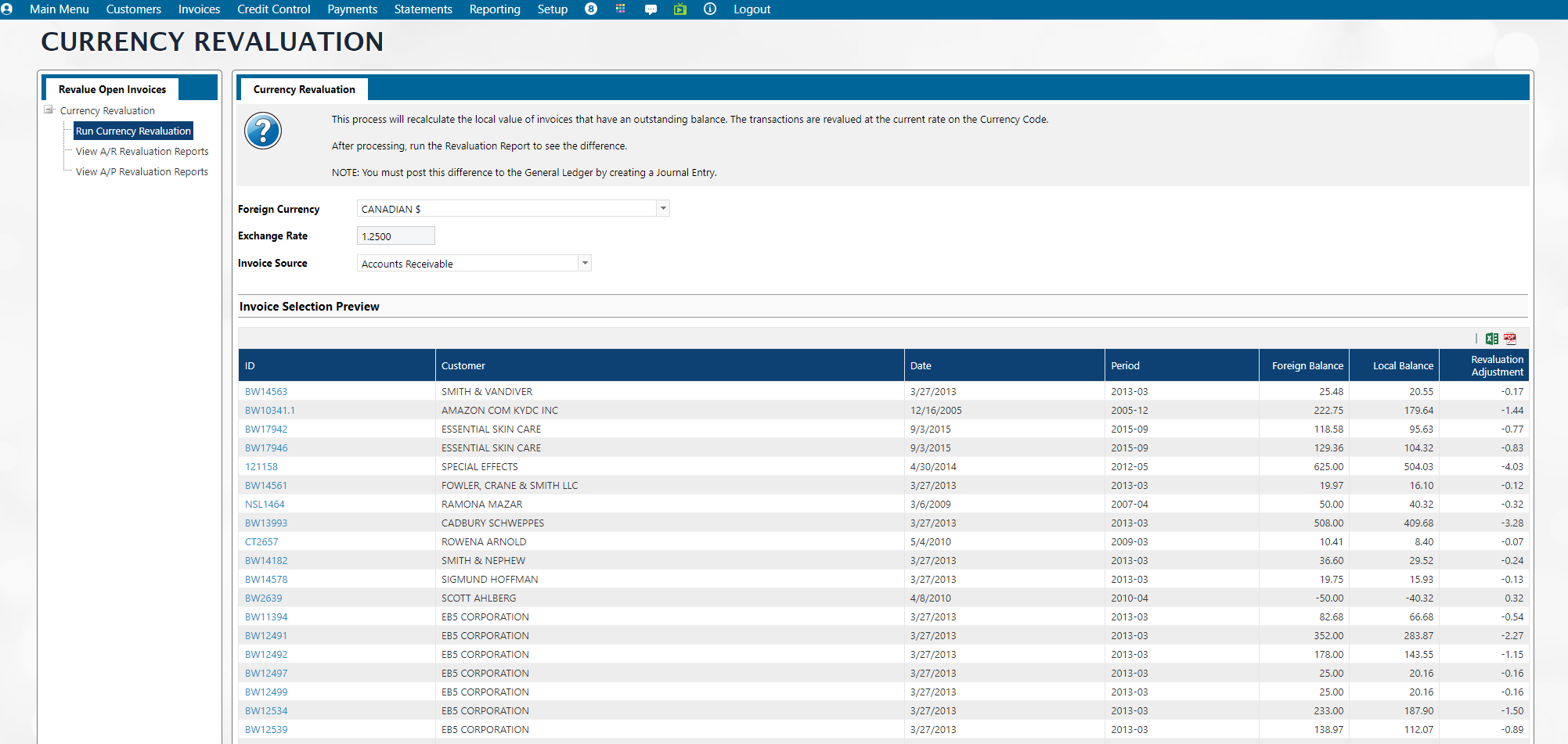Viewport: 1568px width, 744px height.
Task: Click the info circle icon
Action: pyautogui.click(x=710, y=9)
